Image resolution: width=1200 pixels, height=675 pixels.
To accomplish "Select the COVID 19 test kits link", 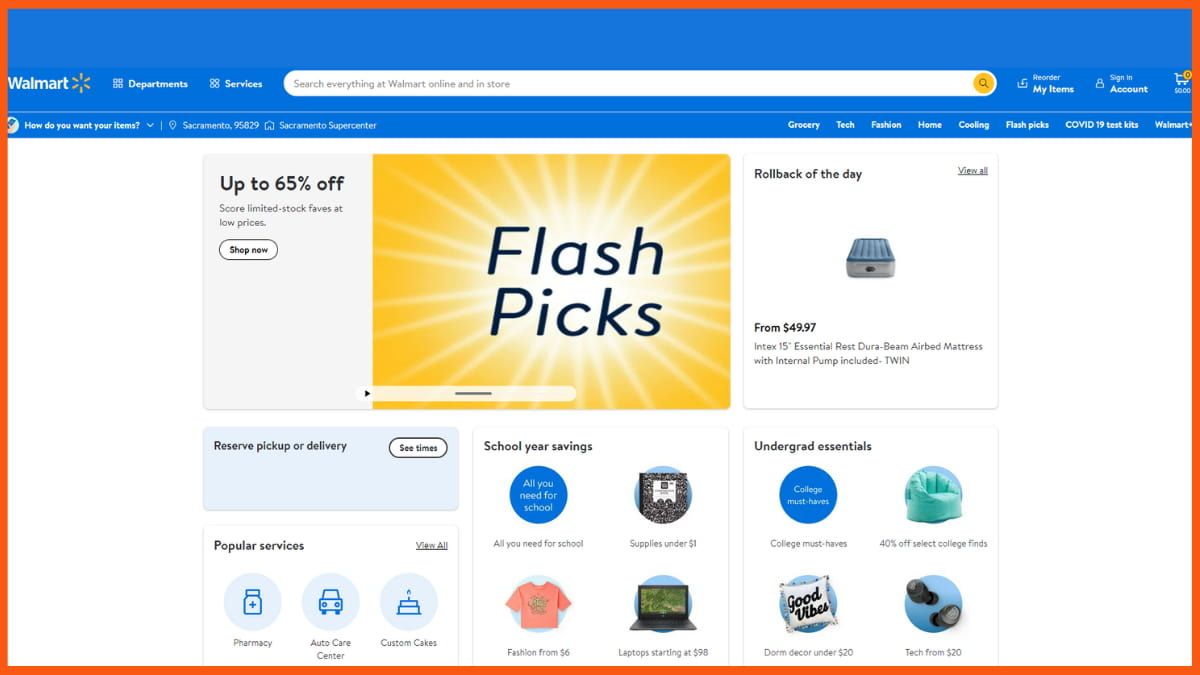I will click(x=1101, y=125).
